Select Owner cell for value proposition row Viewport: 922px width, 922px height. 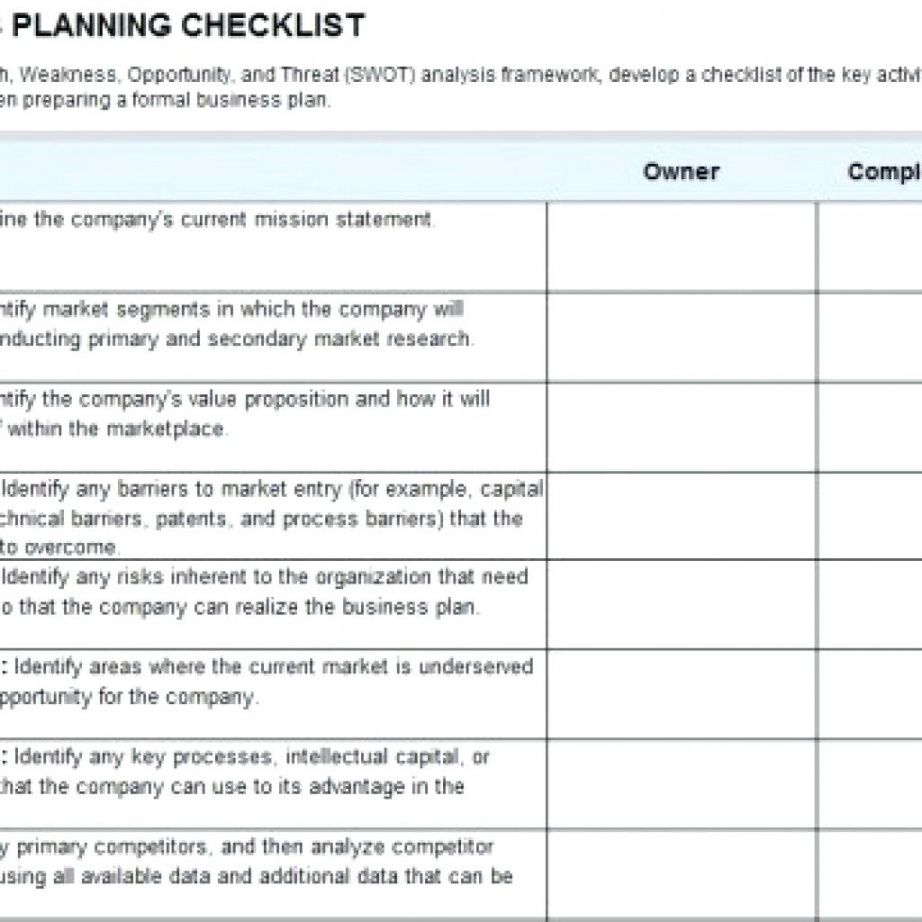(681, 427)
